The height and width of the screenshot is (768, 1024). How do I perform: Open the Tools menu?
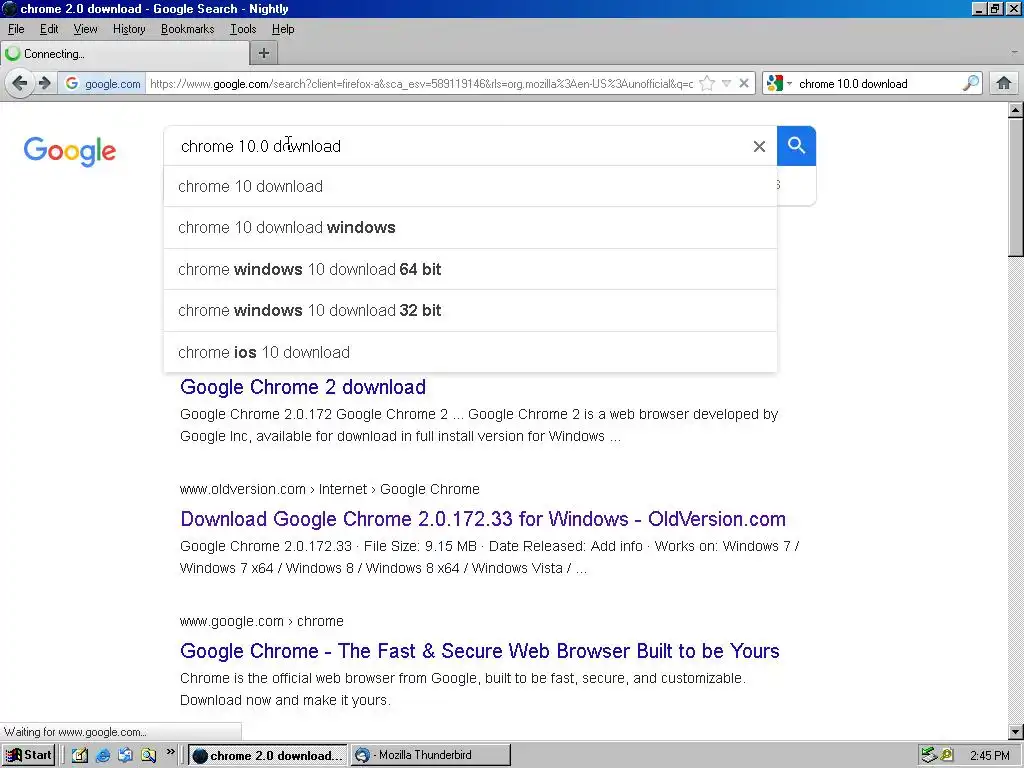[243, 29]
